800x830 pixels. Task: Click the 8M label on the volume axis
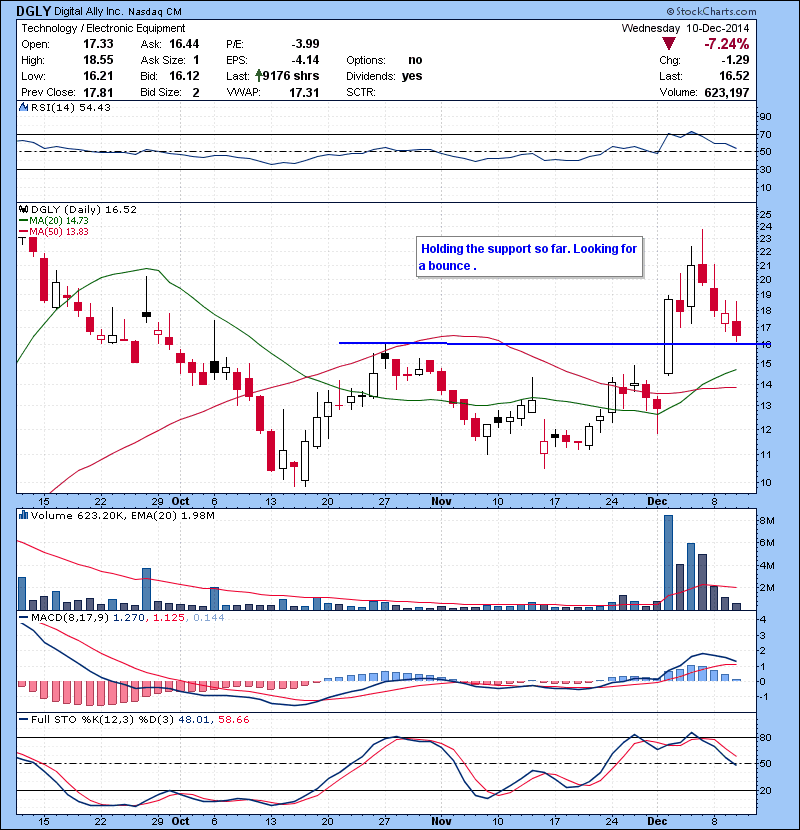click(767, 520)
